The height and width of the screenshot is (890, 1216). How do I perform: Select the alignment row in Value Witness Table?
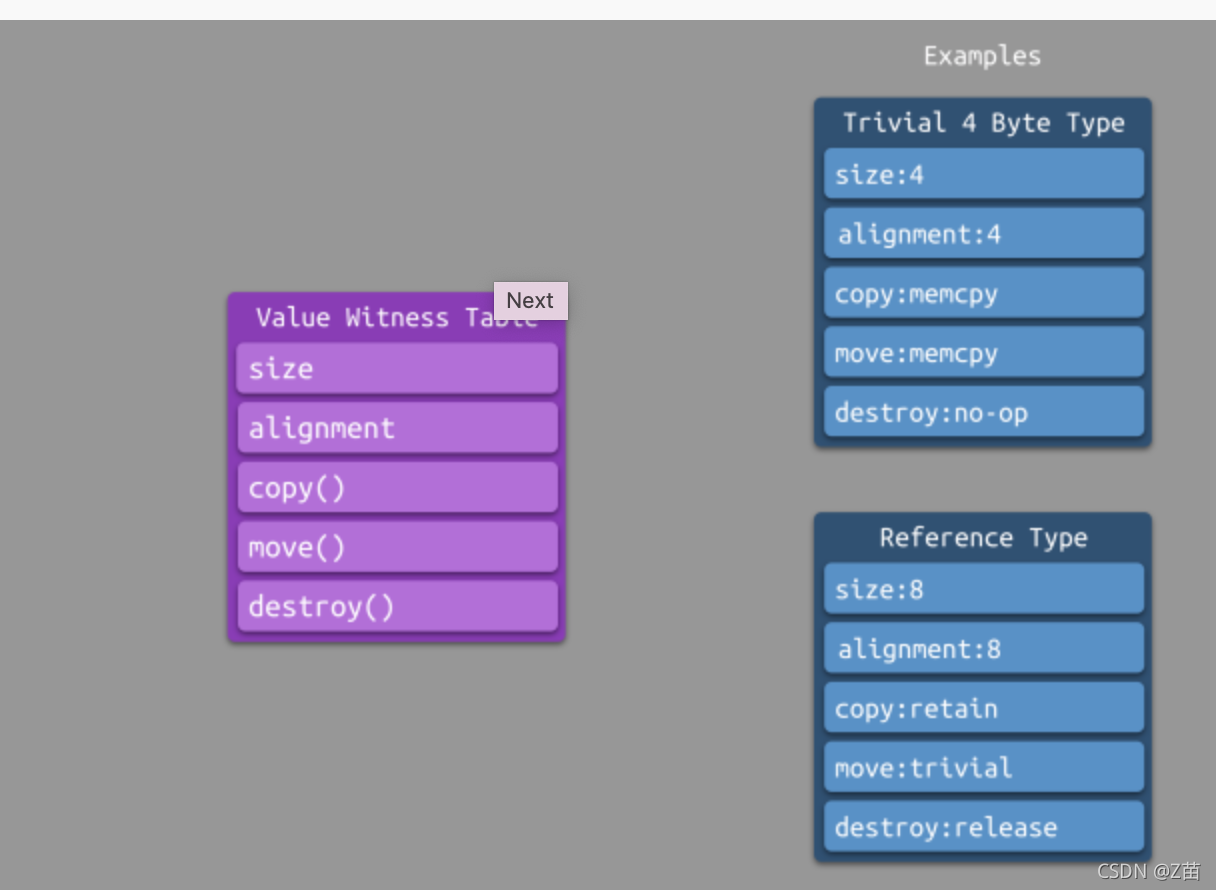point(397,428)
